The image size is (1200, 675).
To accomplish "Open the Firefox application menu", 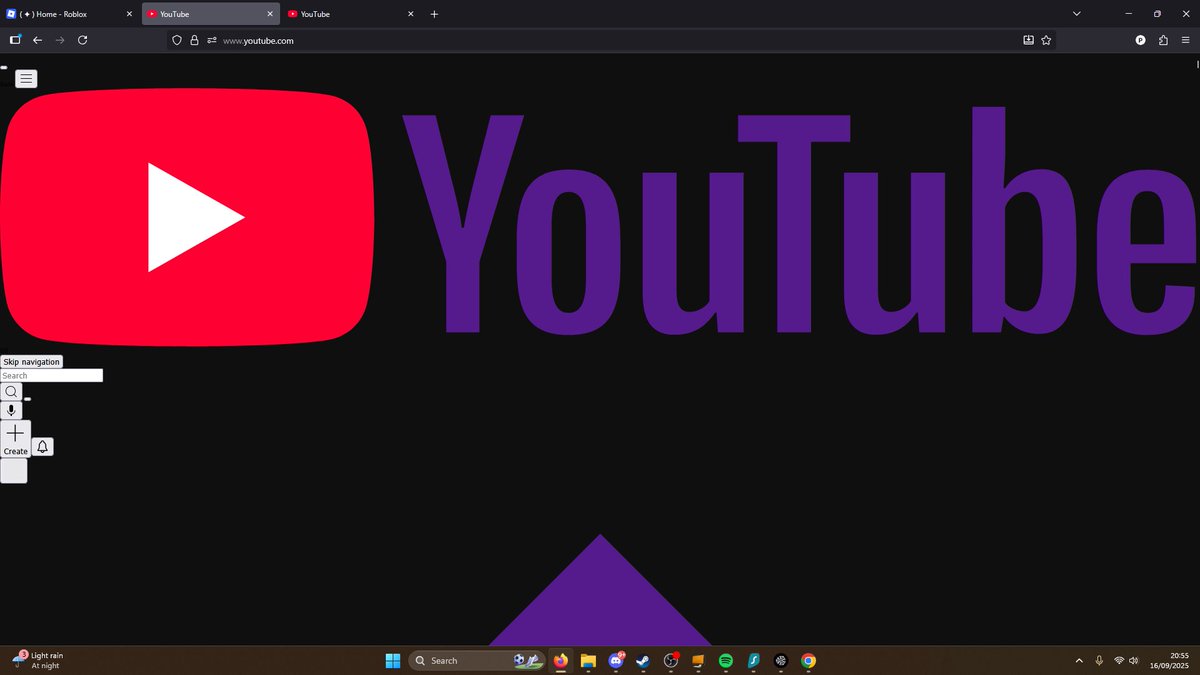I will [x=1186, y=40].
